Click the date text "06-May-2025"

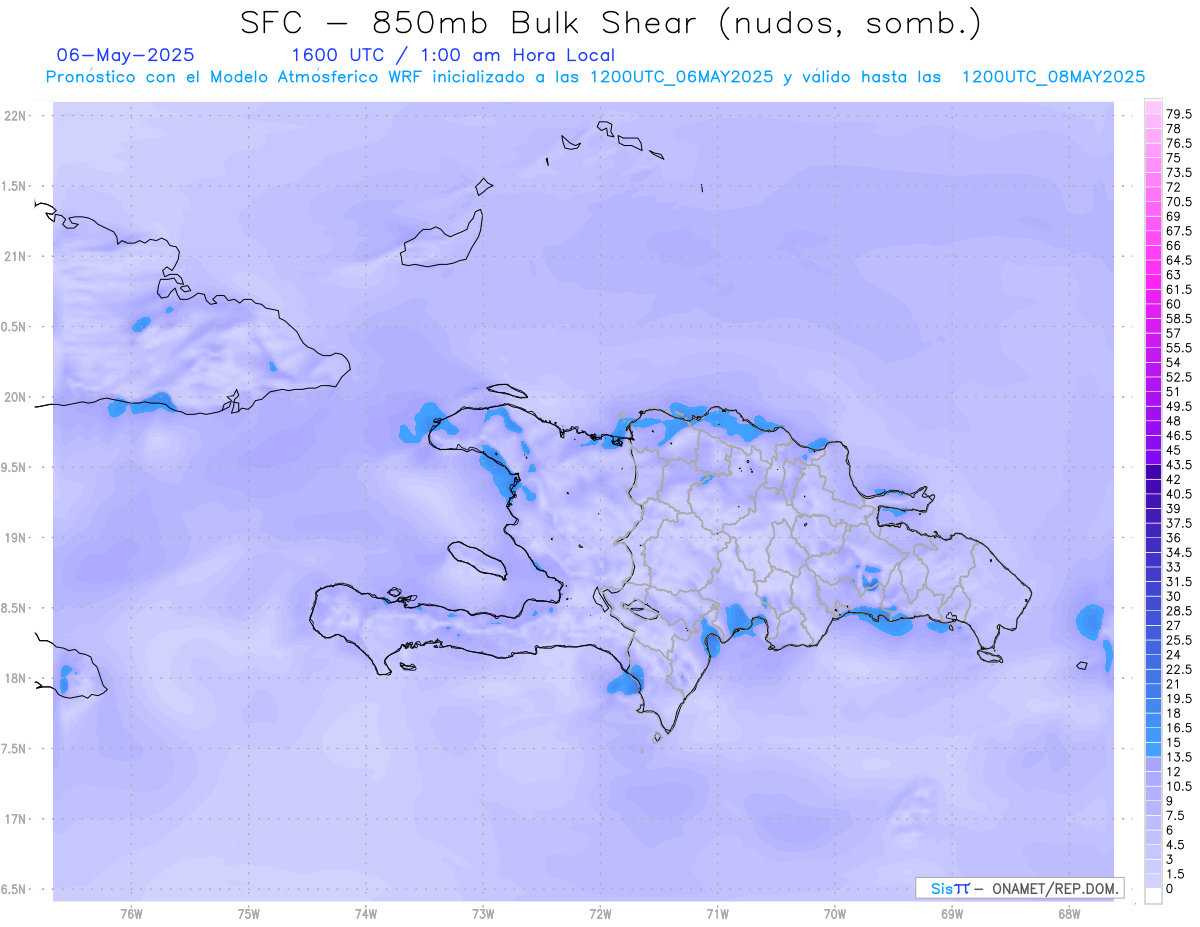(125, 55)
